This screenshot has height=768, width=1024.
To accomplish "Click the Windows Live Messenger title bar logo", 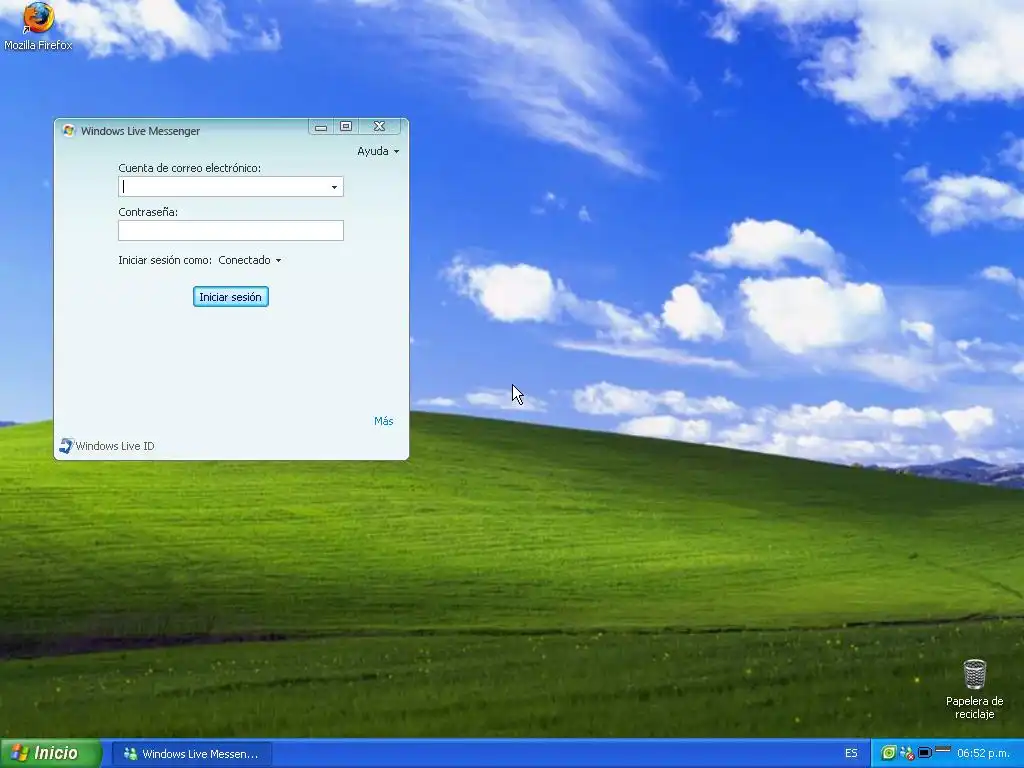I will click(x=69, y=131).
